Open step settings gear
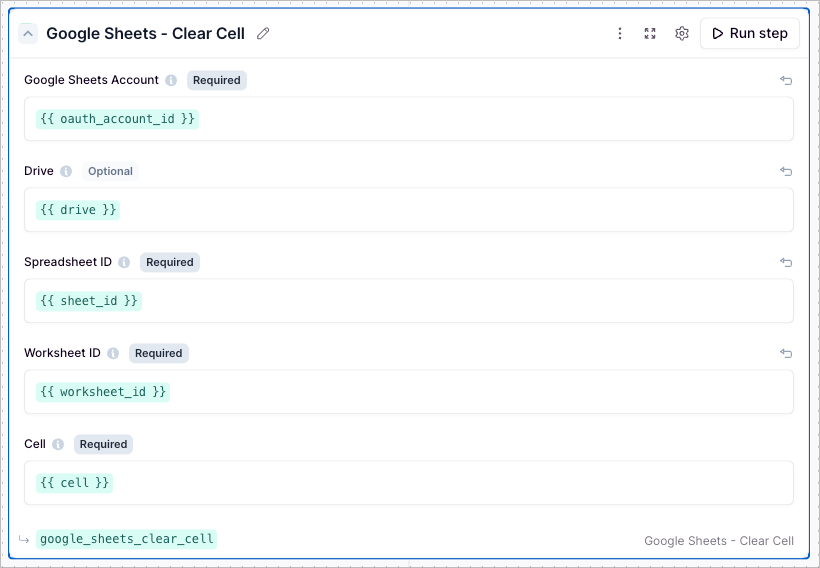Image resolution: width=820 pixels, height=568 pixels. (681, 33)
